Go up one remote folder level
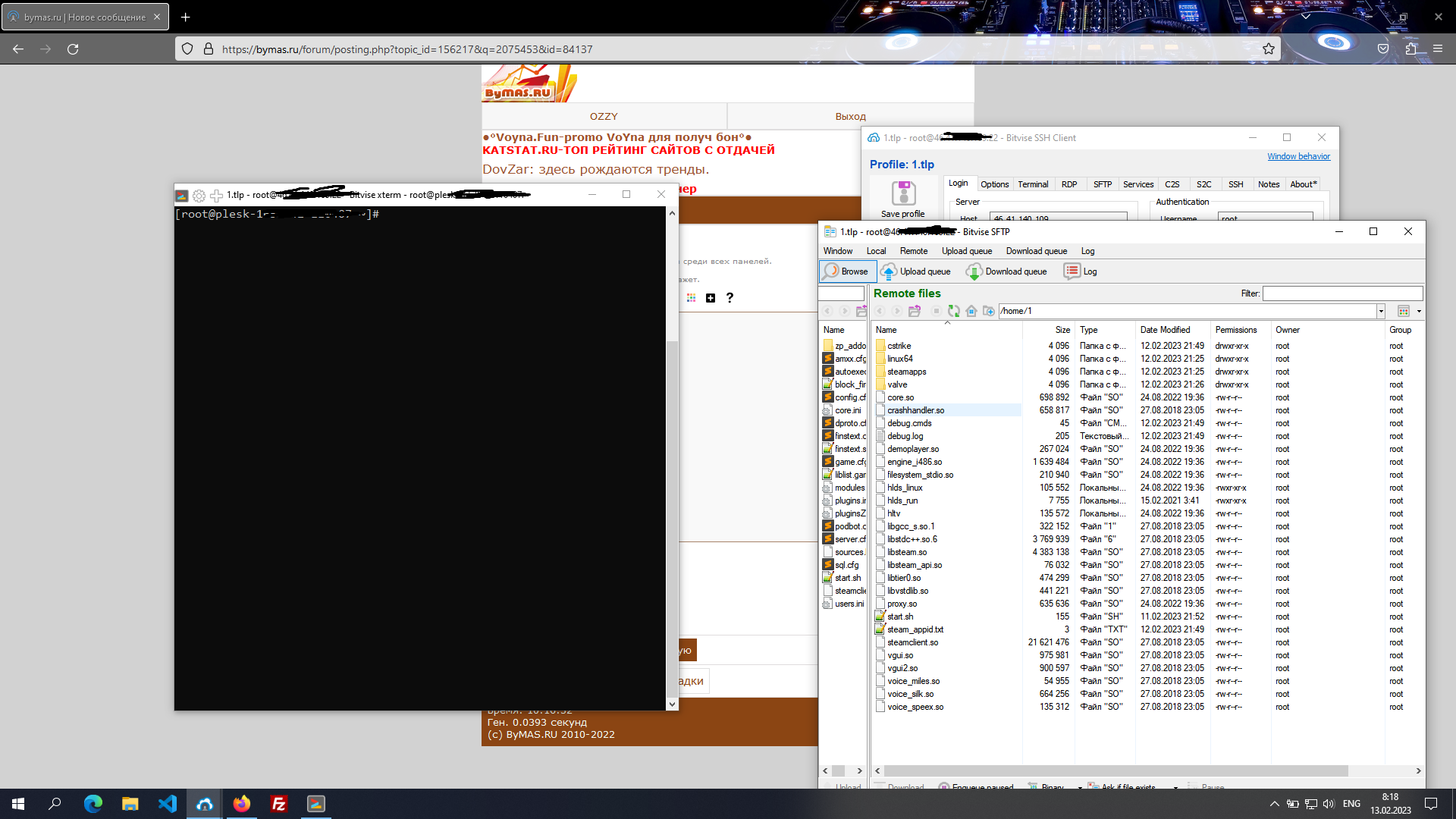This screenshot has width=1456, height=819. coord(915,311)
